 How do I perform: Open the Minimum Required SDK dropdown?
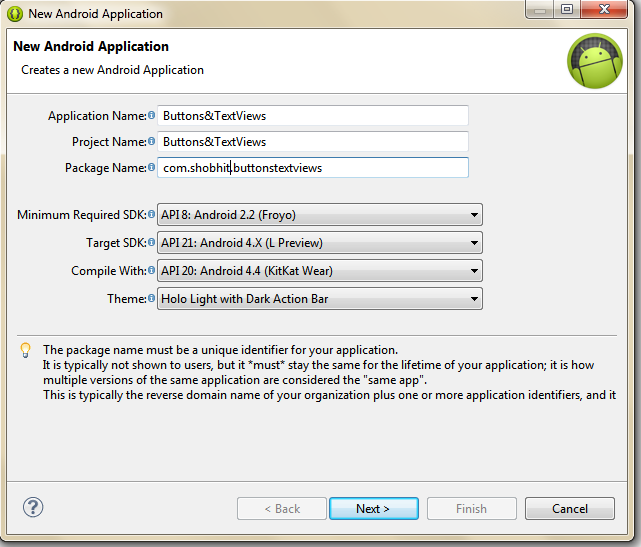click(320, 215)
